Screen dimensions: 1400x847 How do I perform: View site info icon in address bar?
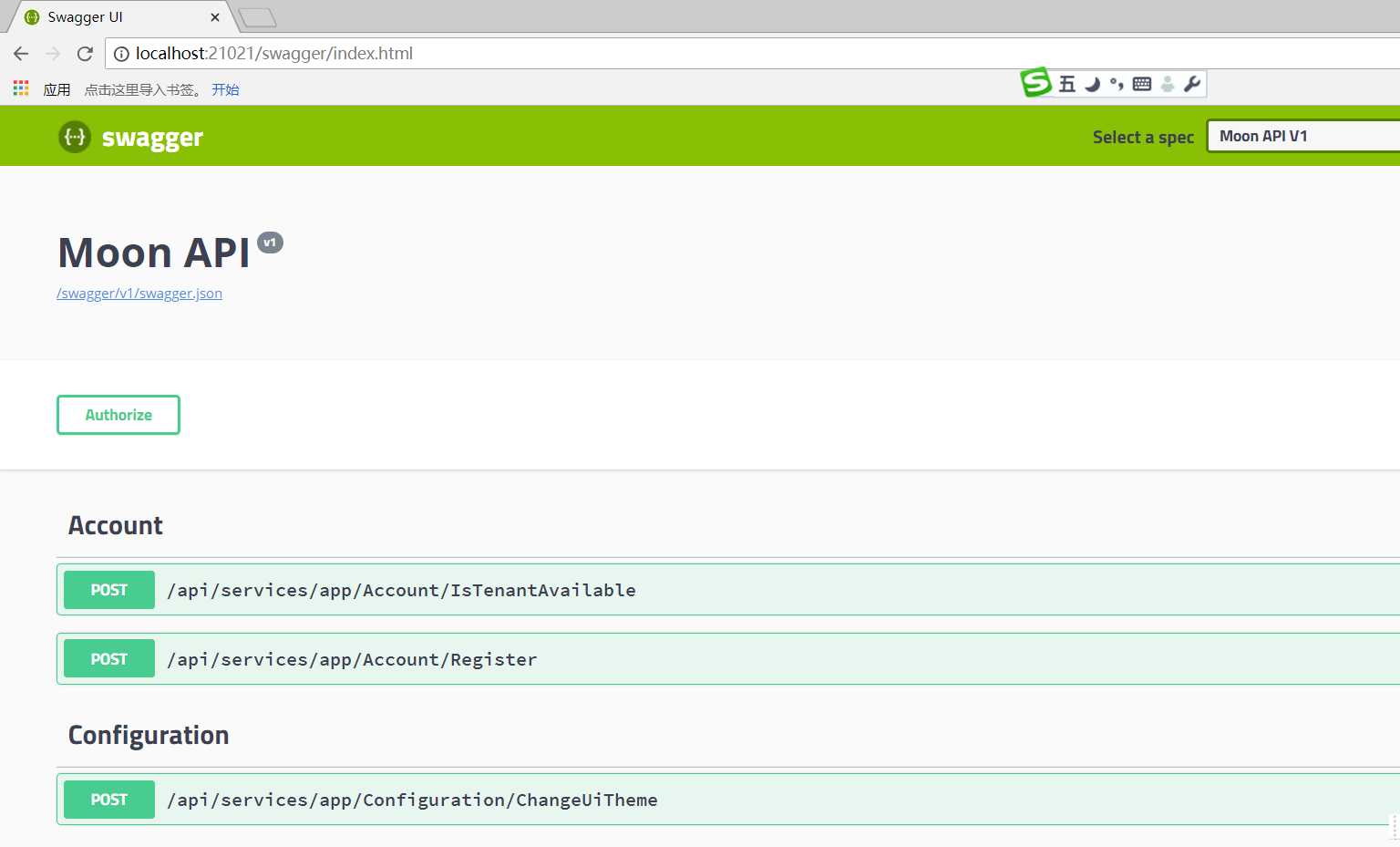click(121, 54)
